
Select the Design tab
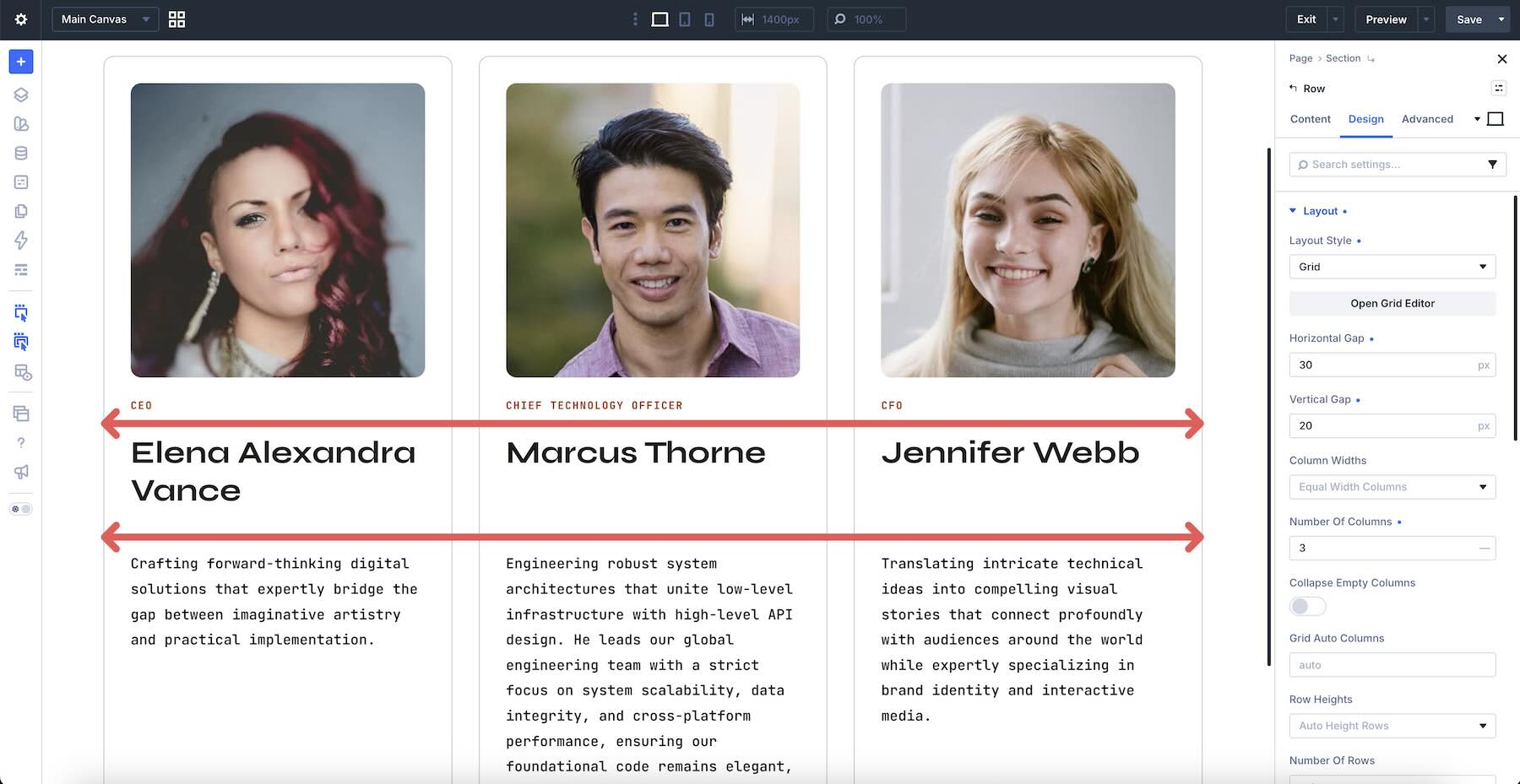click(x=1365, y=119)
